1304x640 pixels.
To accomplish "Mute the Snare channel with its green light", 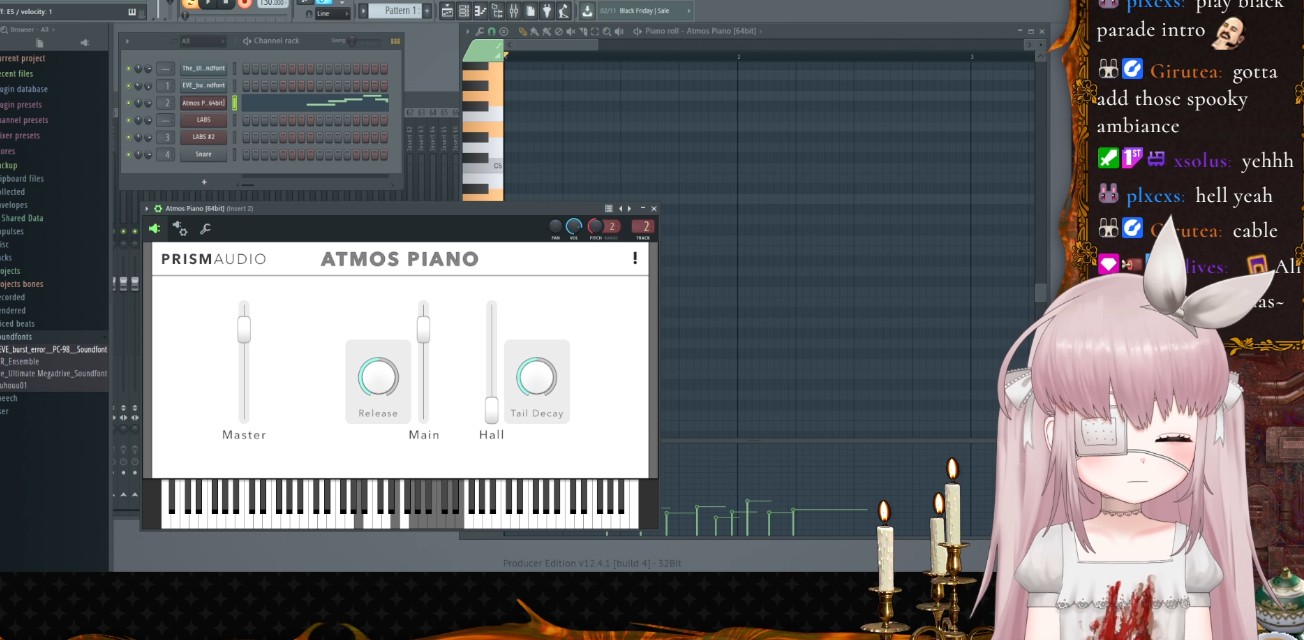I will point(128,155).
